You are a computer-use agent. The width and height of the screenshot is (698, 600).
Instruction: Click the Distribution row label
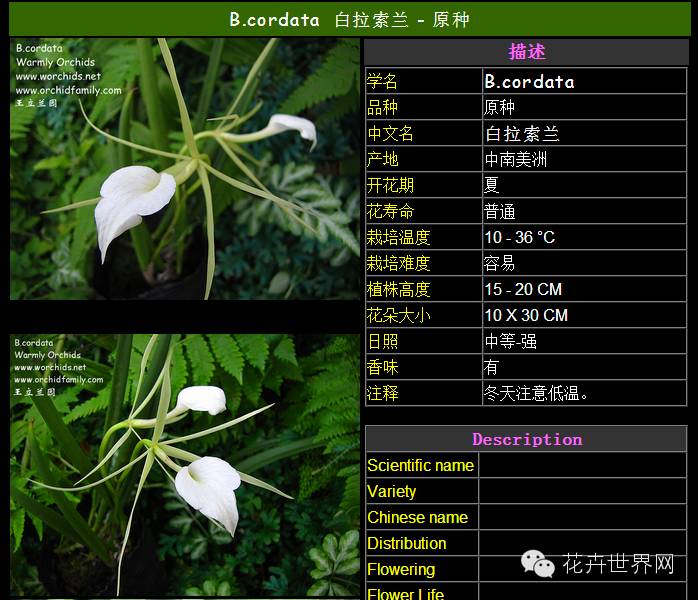click(406, 543)
